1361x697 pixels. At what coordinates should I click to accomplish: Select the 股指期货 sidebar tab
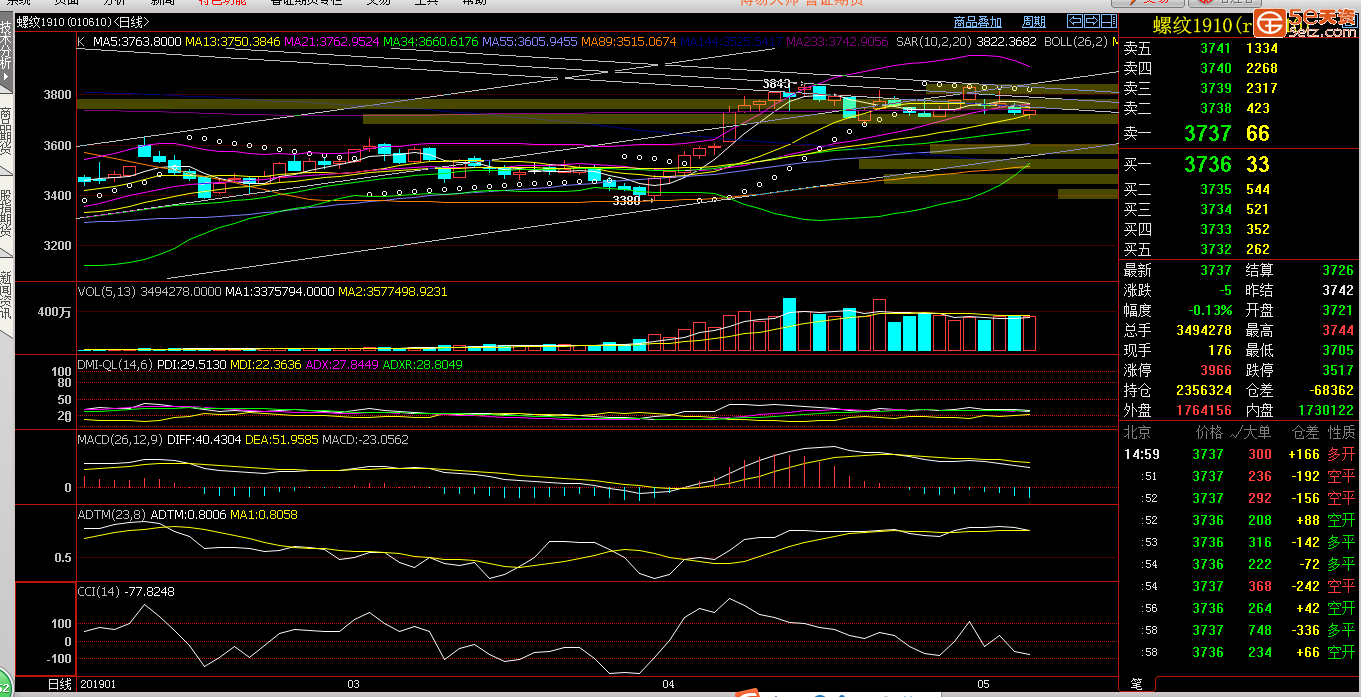click(x=6, y=215)
